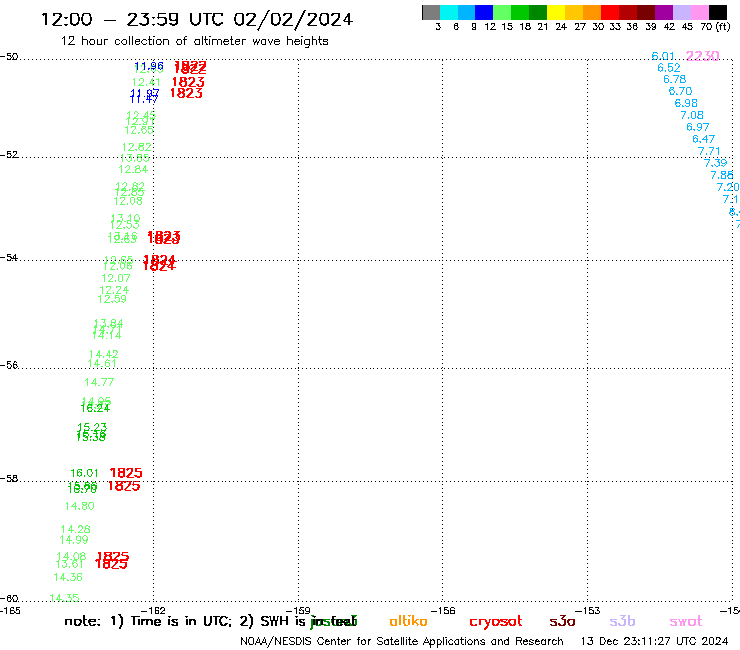The image size is (740, 650).
Task: Click the wave height value '7.08'
Action: 692,115
